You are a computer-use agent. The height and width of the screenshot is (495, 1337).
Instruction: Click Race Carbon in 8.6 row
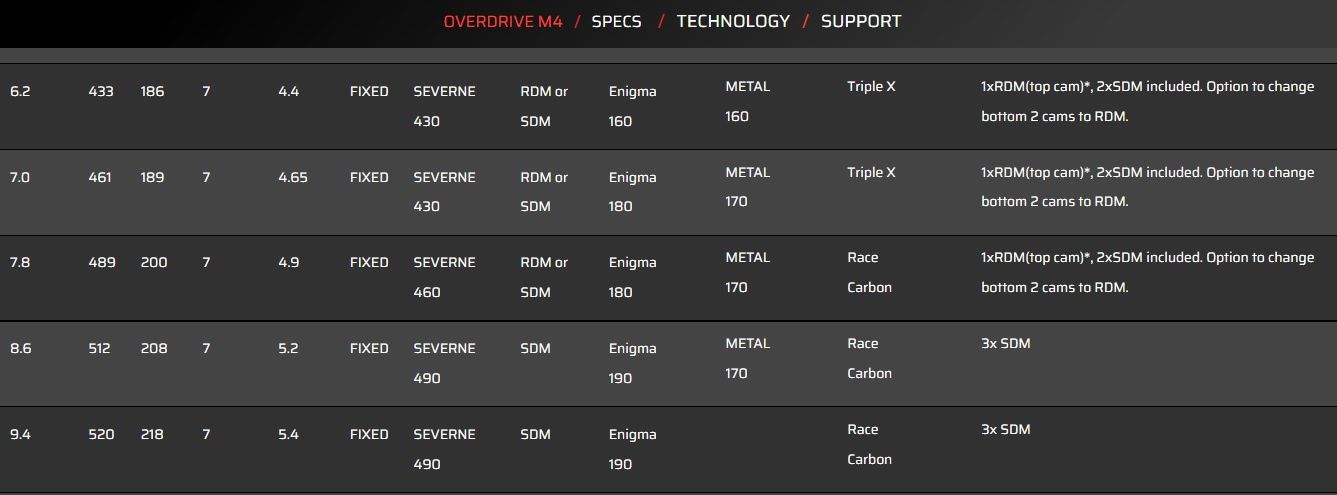pos(869,358)
